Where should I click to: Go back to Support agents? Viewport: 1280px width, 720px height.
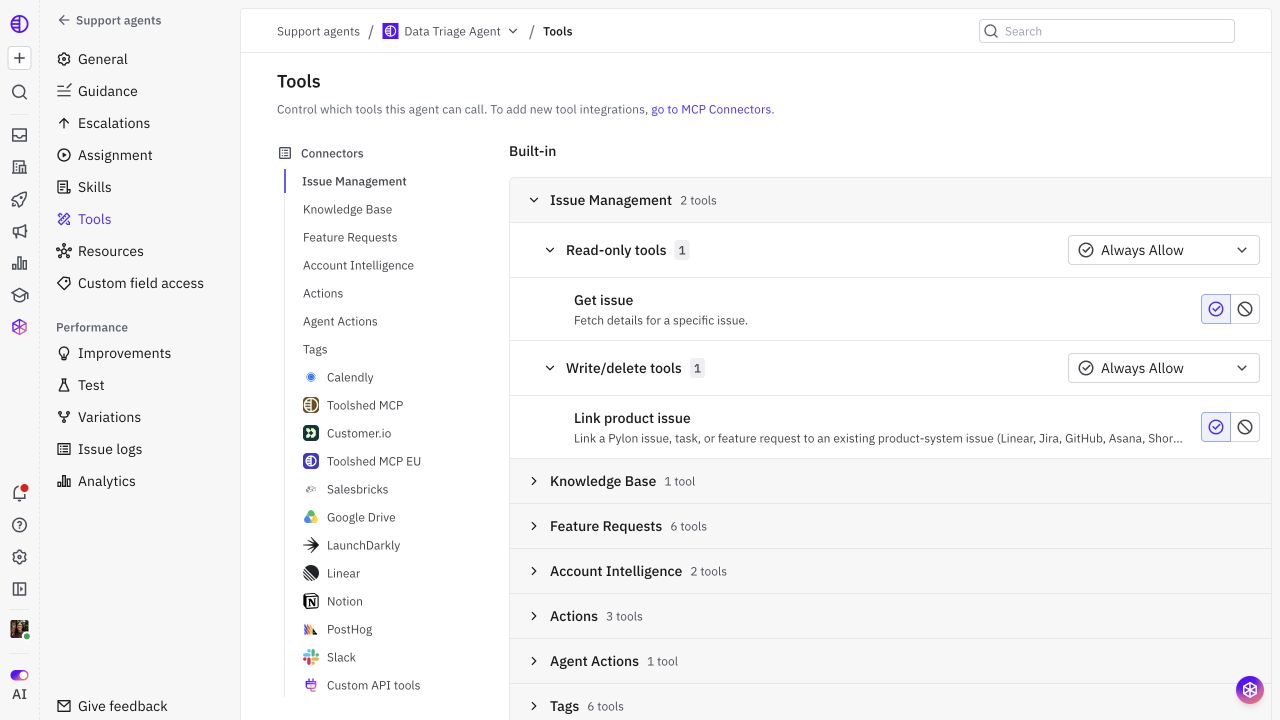point(109,20)
